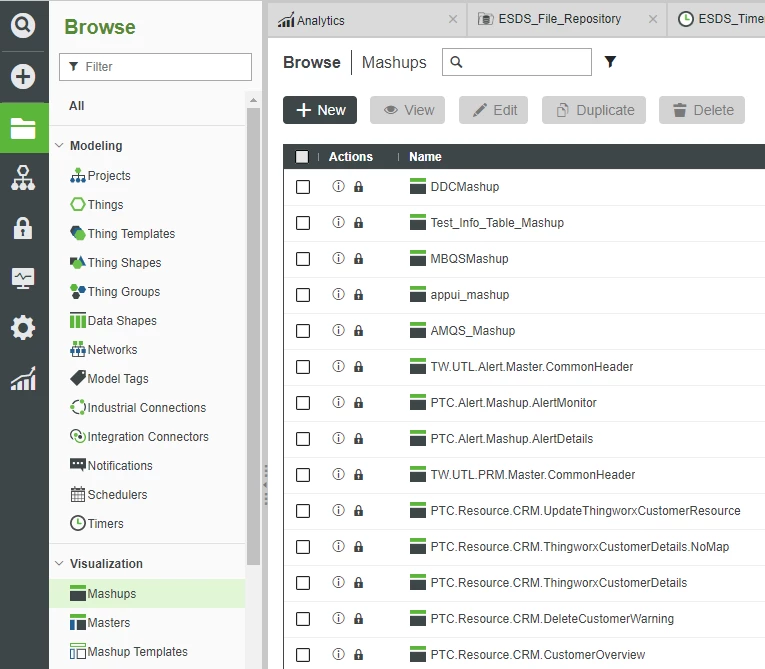The width and height of the screenshot is (765, 669).
Task: Click mashup icon beside MBQSMashup
Action: pos(418,258)
